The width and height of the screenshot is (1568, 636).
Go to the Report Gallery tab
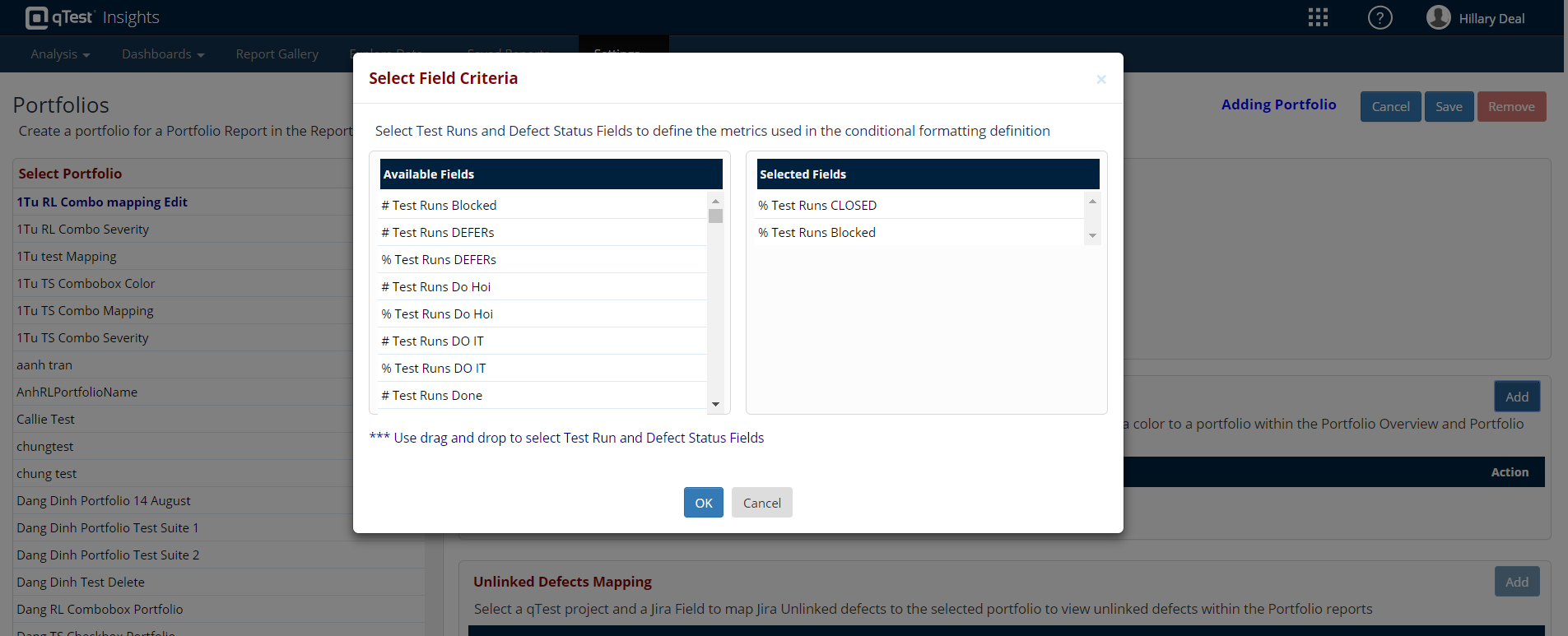[277, 54]
